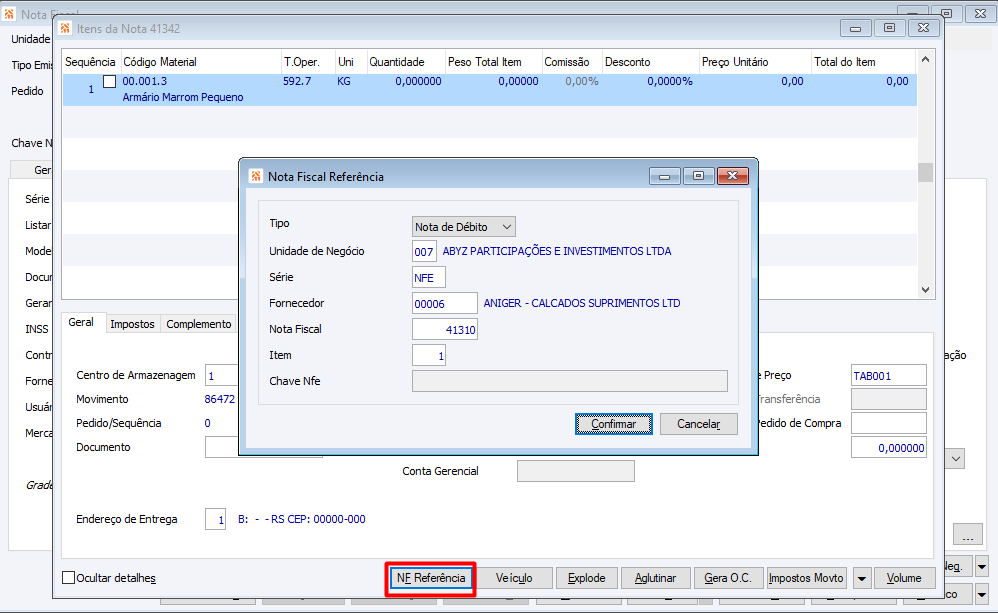This screenshot has height=613, width=998.
Task: Open the arrow dropdown beside Impostos Movto
Action: click(x=862, y=578)
